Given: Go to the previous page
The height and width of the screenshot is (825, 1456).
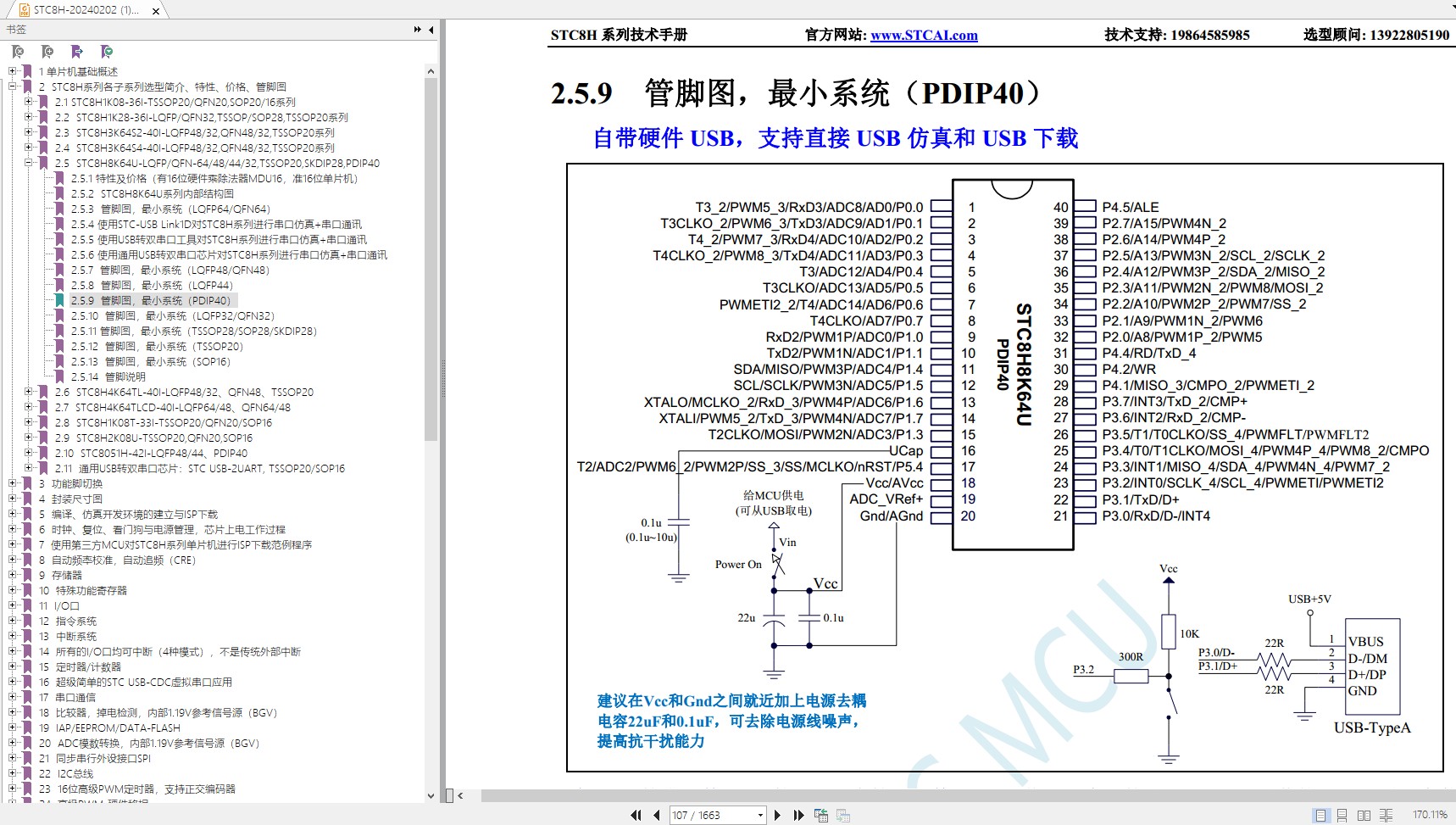Looking at the screenshot, I should point(657,815).
